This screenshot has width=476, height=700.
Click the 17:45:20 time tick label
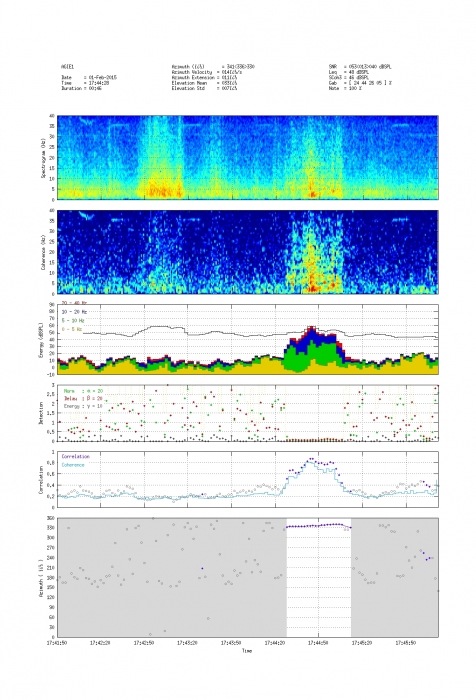(x=362, y=643)
